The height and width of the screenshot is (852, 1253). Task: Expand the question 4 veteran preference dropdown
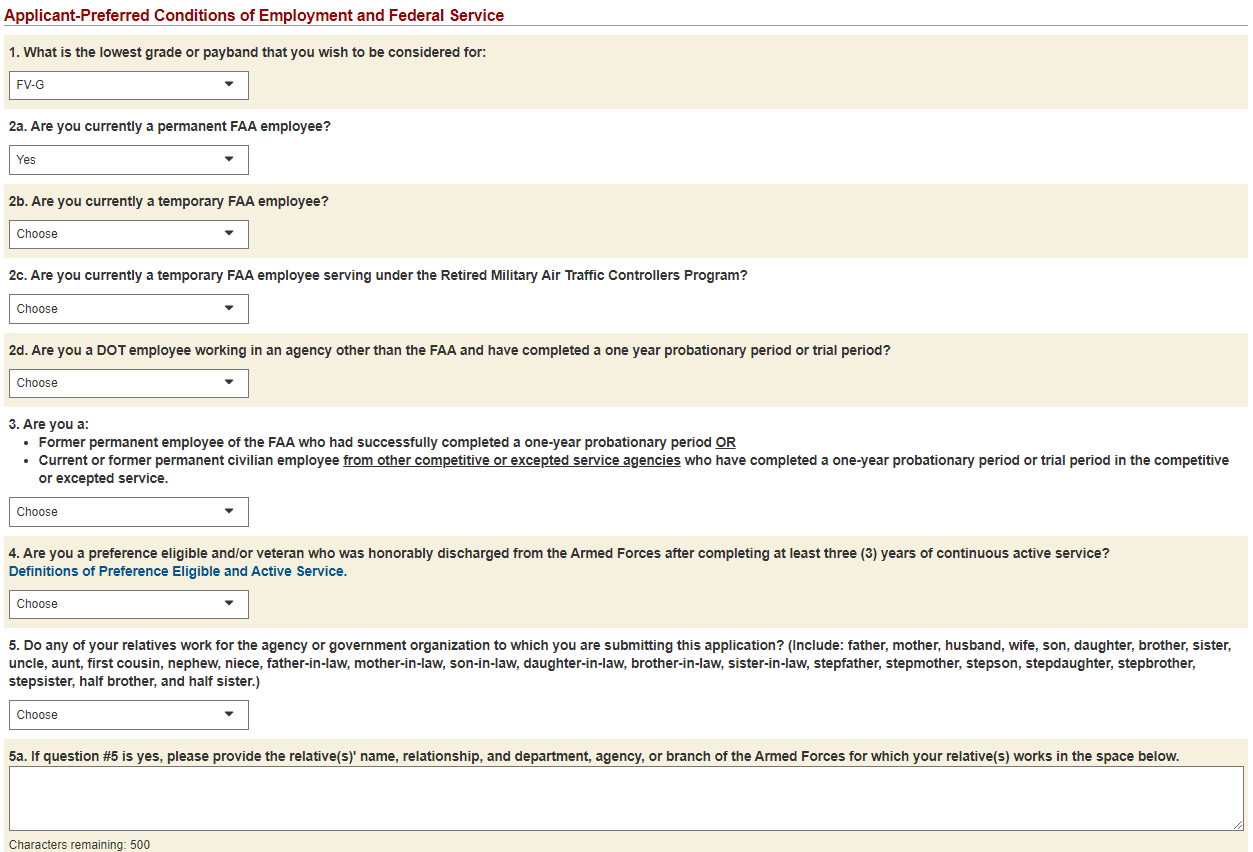[x=128, y=604]
